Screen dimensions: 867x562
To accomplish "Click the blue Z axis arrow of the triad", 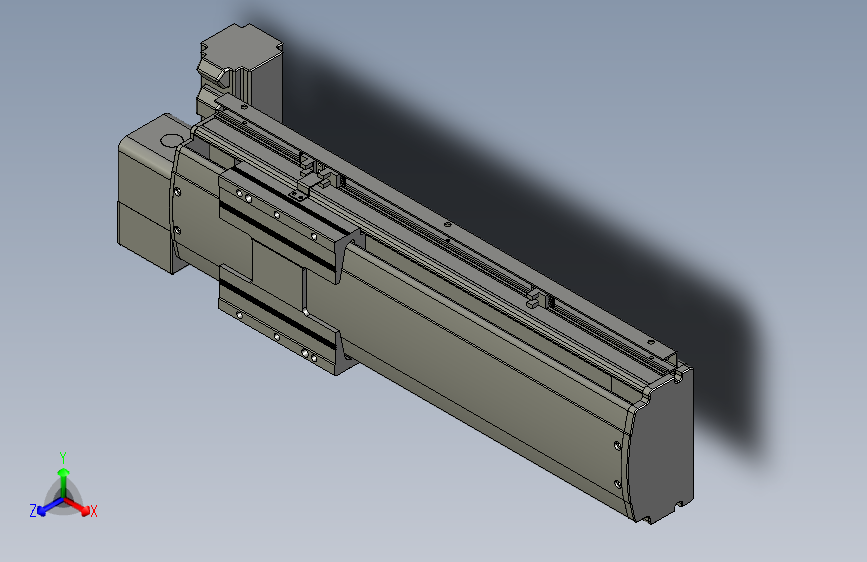I will coord(51,506).
